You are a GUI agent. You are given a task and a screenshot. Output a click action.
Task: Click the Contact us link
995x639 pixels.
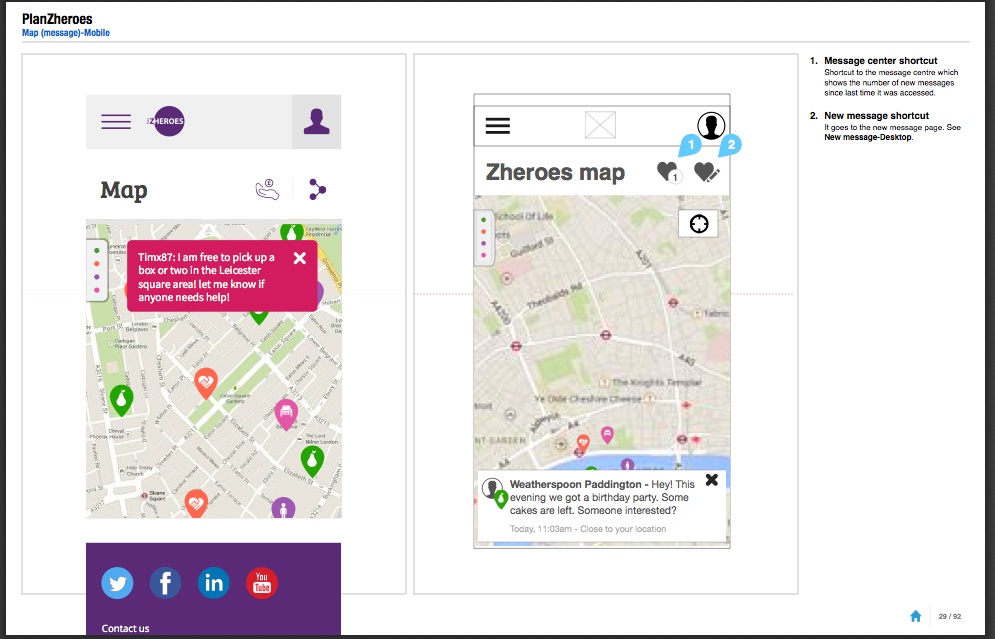(x=126, y=628)
